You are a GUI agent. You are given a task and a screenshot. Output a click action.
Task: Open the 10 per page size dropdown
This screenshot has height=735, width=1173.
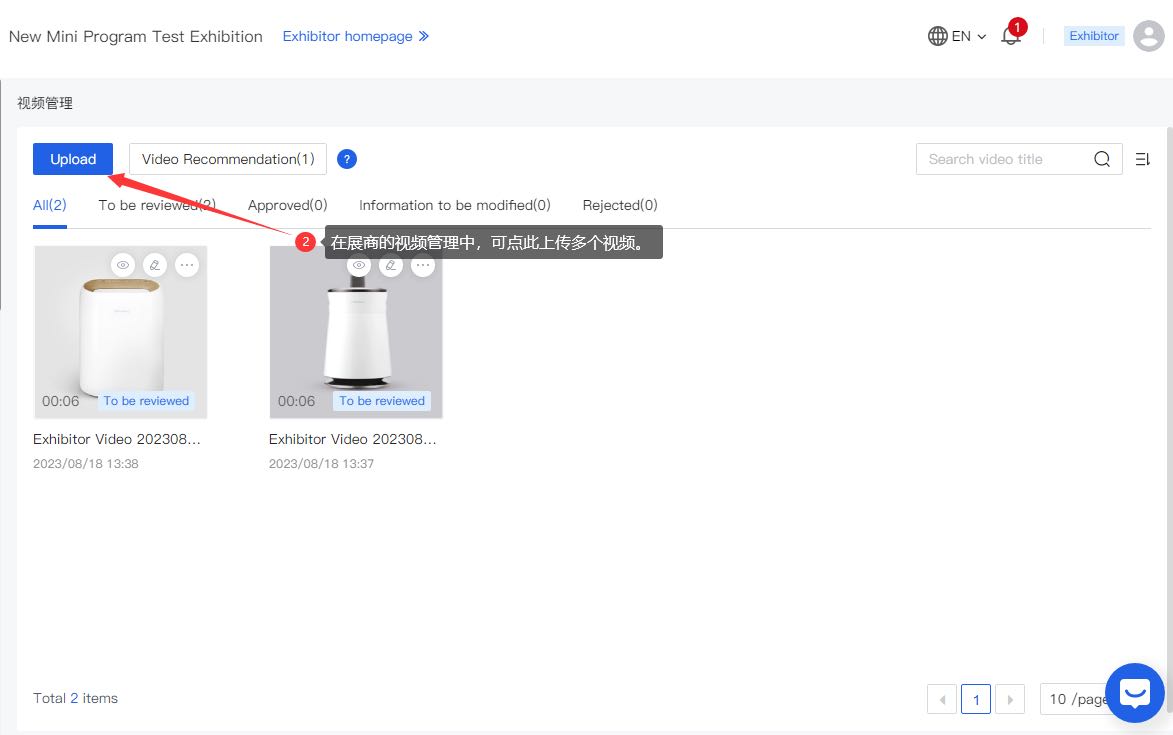tap(1073, 699)
